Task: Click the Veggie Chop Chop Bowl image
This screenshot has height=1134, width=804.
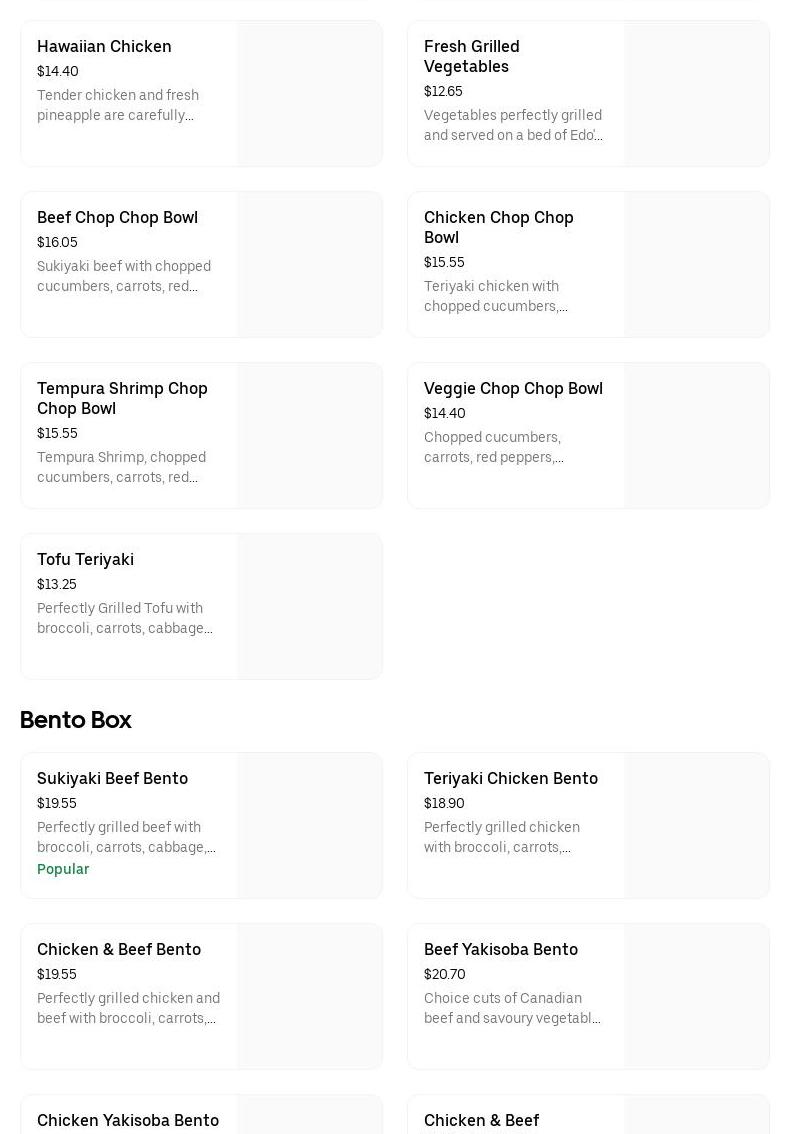Action: click(x=696, y=436)
